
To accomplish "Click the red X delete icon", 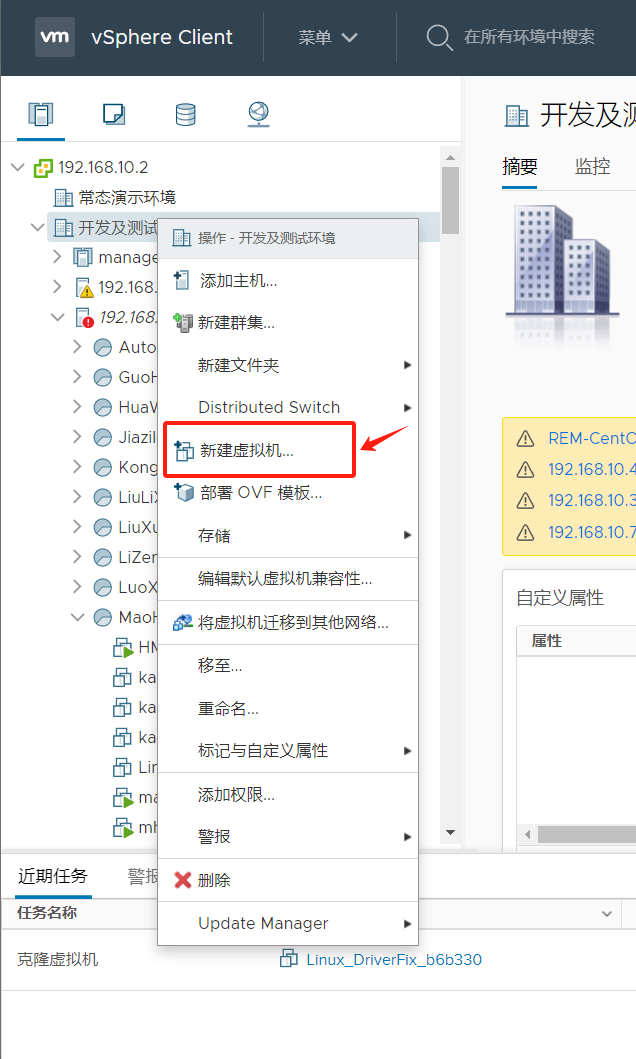I will pos(182,879).
